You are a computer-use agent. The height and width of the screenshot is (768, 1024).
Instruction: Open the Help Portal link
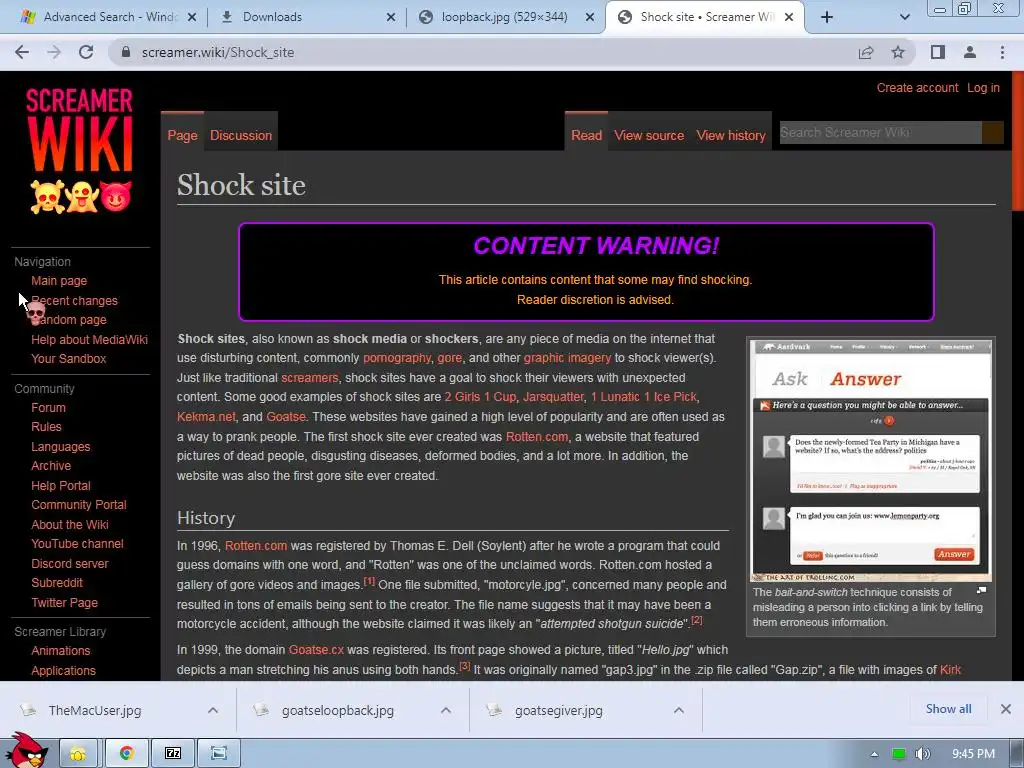coord(61,486)
